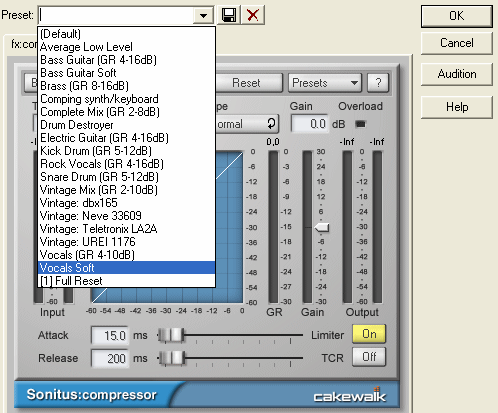Click the Attack 15.0 ms value field
The image size is (498, 413).
tap(110, 335)
